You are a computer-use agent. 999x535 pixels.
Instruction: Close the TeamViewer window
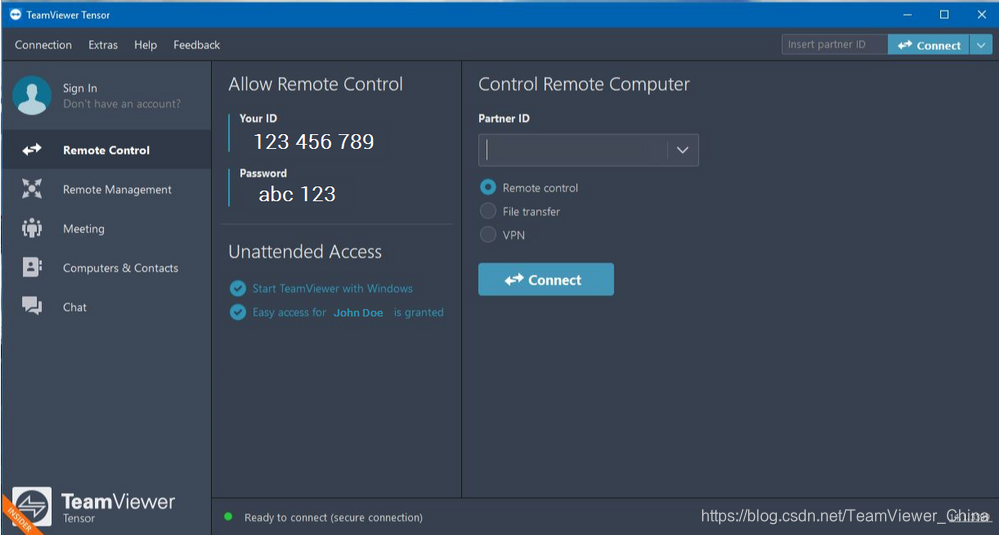pyautogui.click(x=981, y=14)
